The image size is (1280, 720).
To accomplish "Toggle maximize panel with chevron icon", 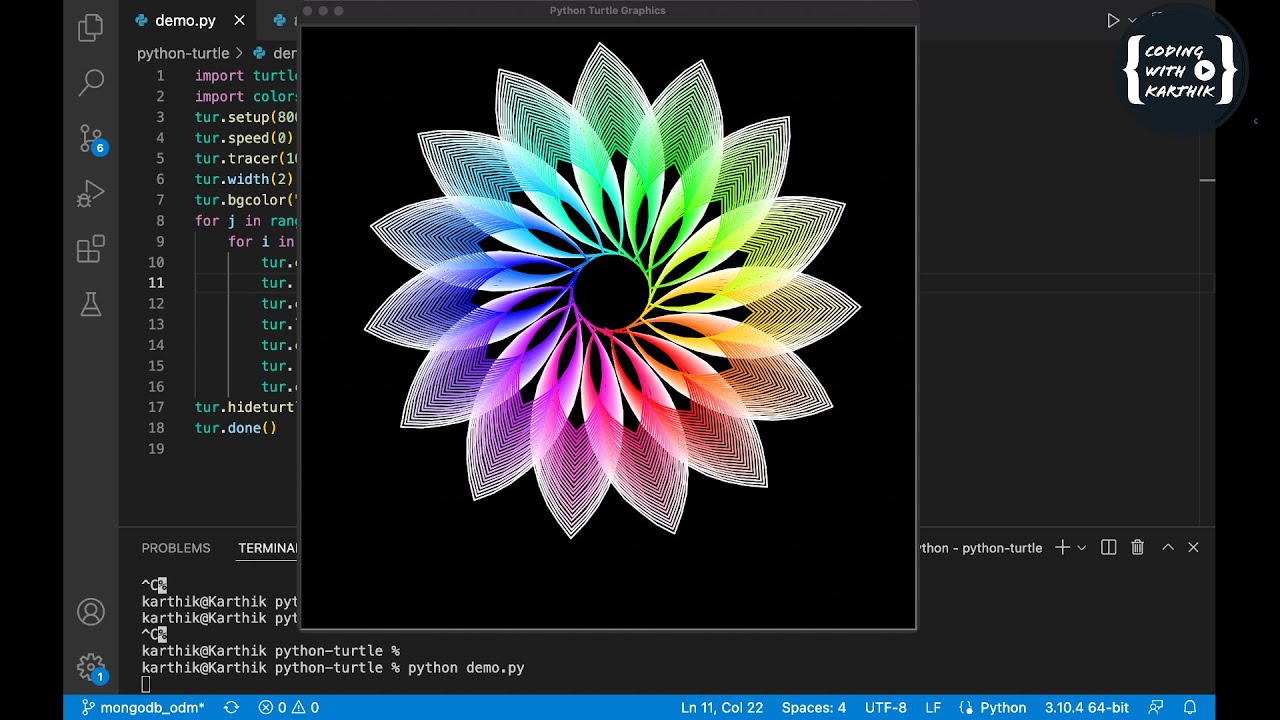I will click(x=1167, y=547).
